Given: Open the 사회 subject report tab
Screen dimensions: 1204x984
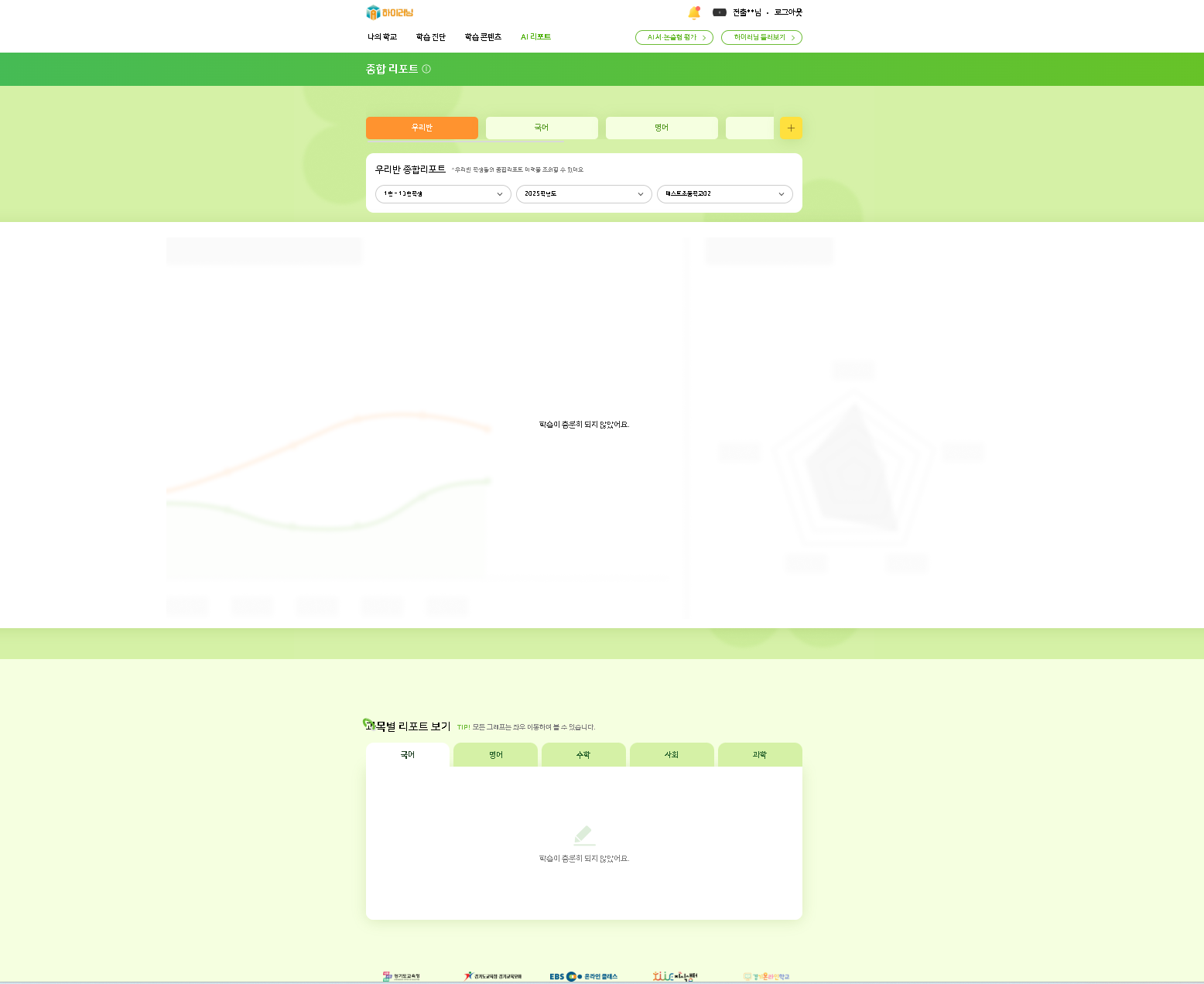Looking at the screenshot, I should tap(672, 755).
